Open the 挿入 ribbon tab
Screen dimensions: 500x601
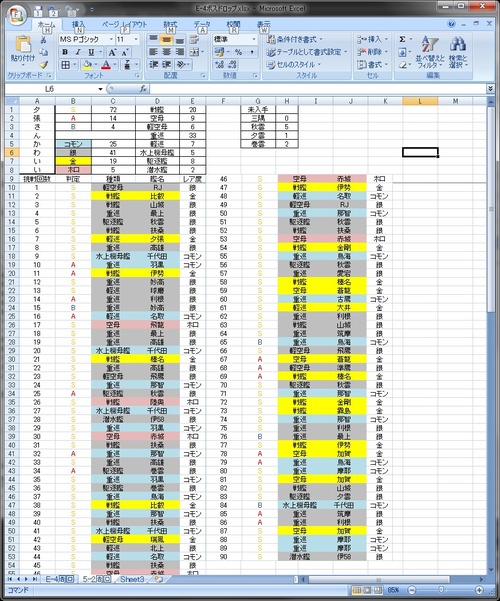[78, 25]
